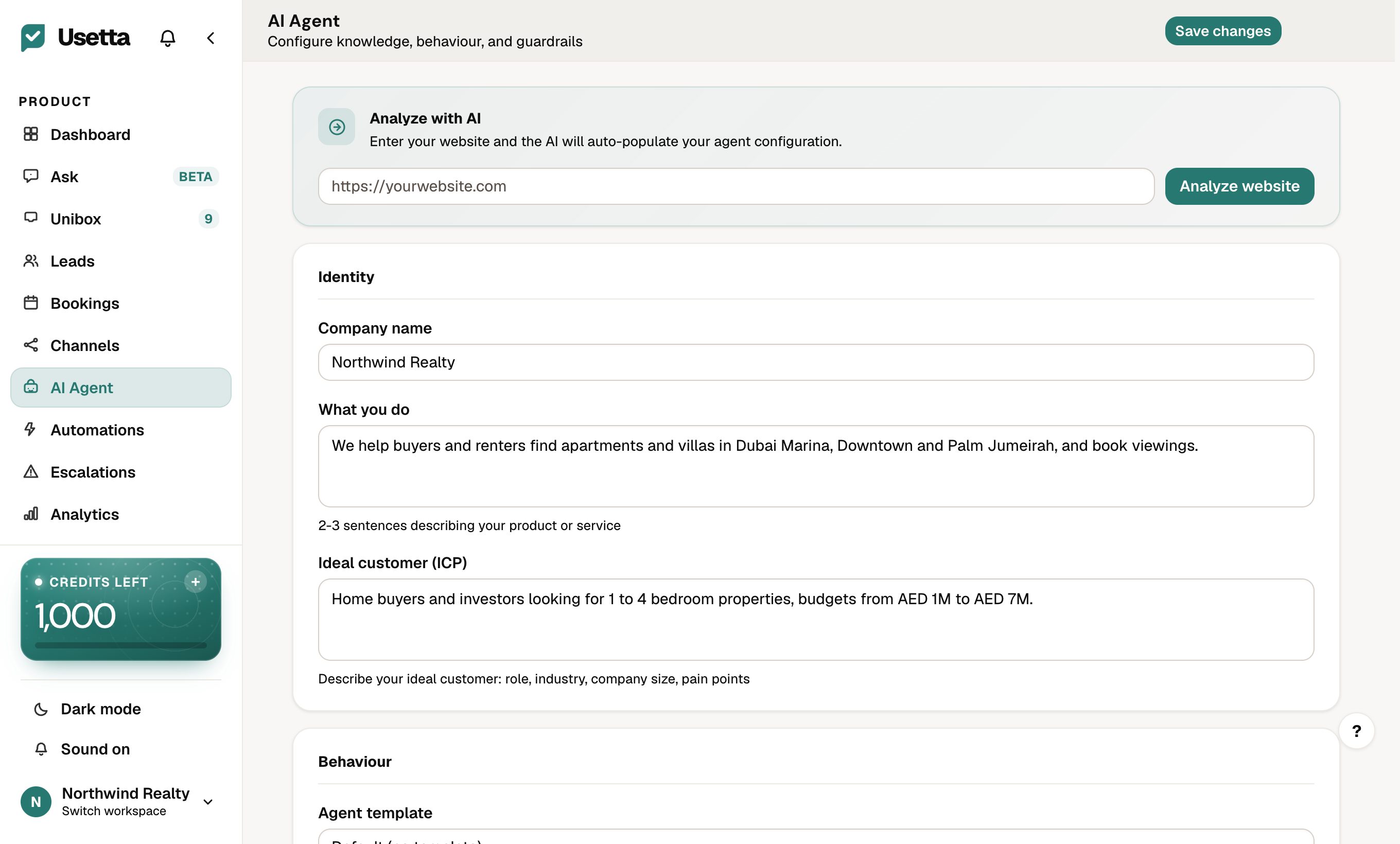Go to Unibox with 9 unread
The height and width of the screenshot is (844, 1400).
[121, 219]
